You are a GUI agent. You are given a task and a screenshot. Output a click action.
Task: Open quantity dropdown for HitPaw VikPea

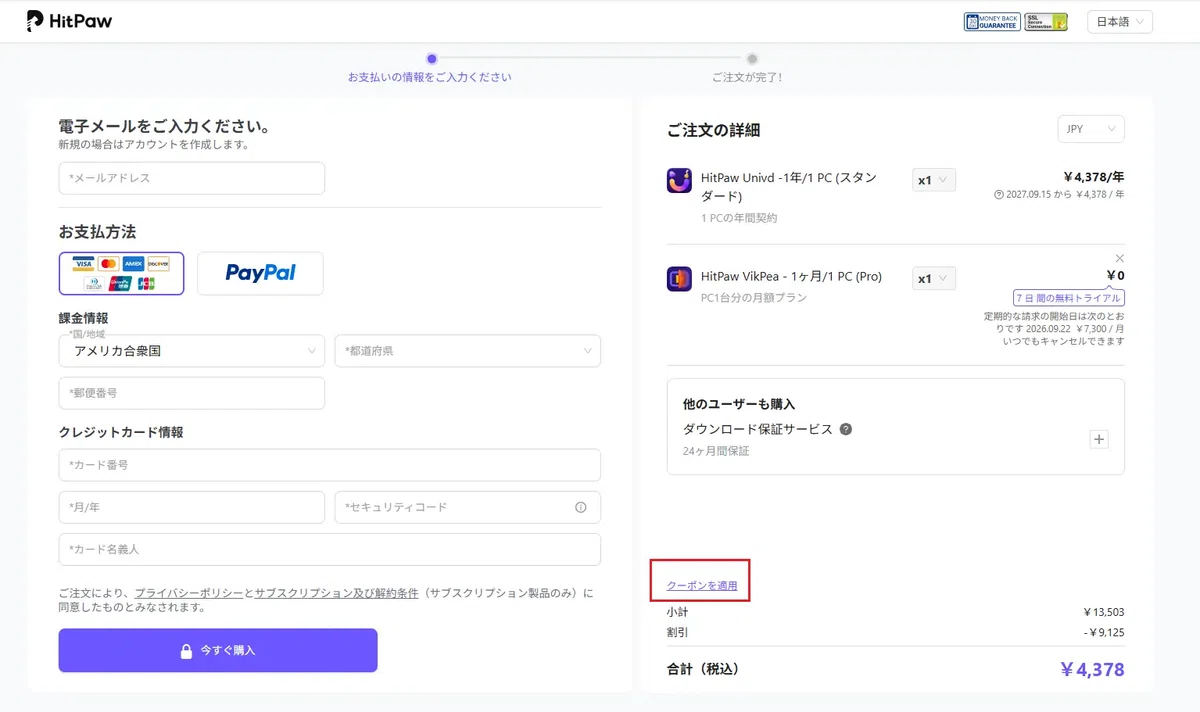(934, 278)
